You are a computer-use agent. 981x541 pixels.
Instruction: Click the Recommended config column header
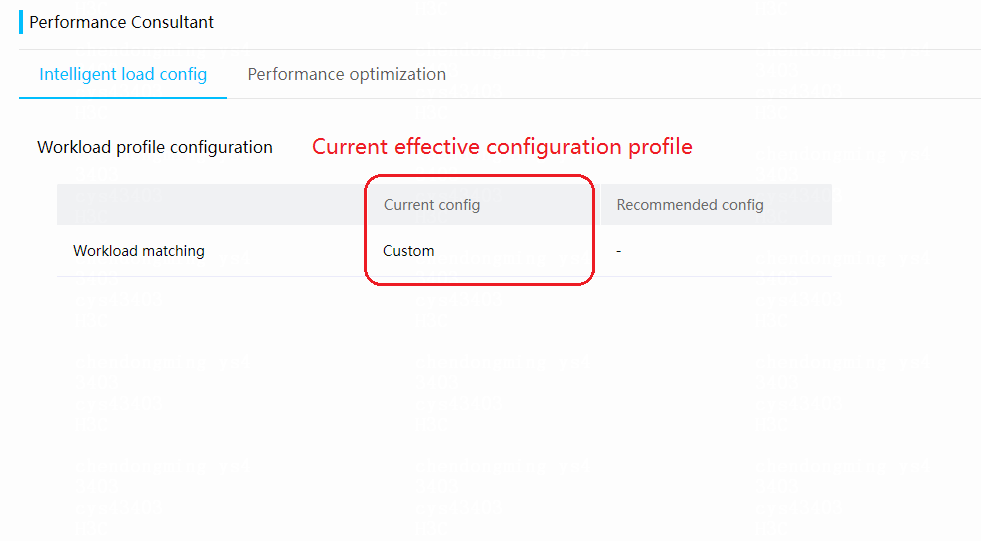pos(689,205)
